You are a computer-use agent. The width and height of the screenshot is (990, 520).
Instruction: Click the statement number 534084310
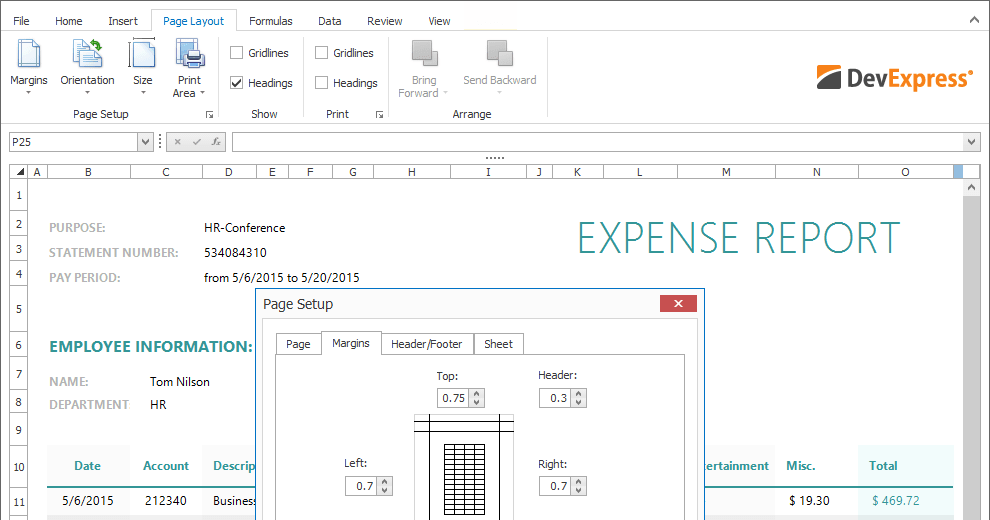(235, 252)
